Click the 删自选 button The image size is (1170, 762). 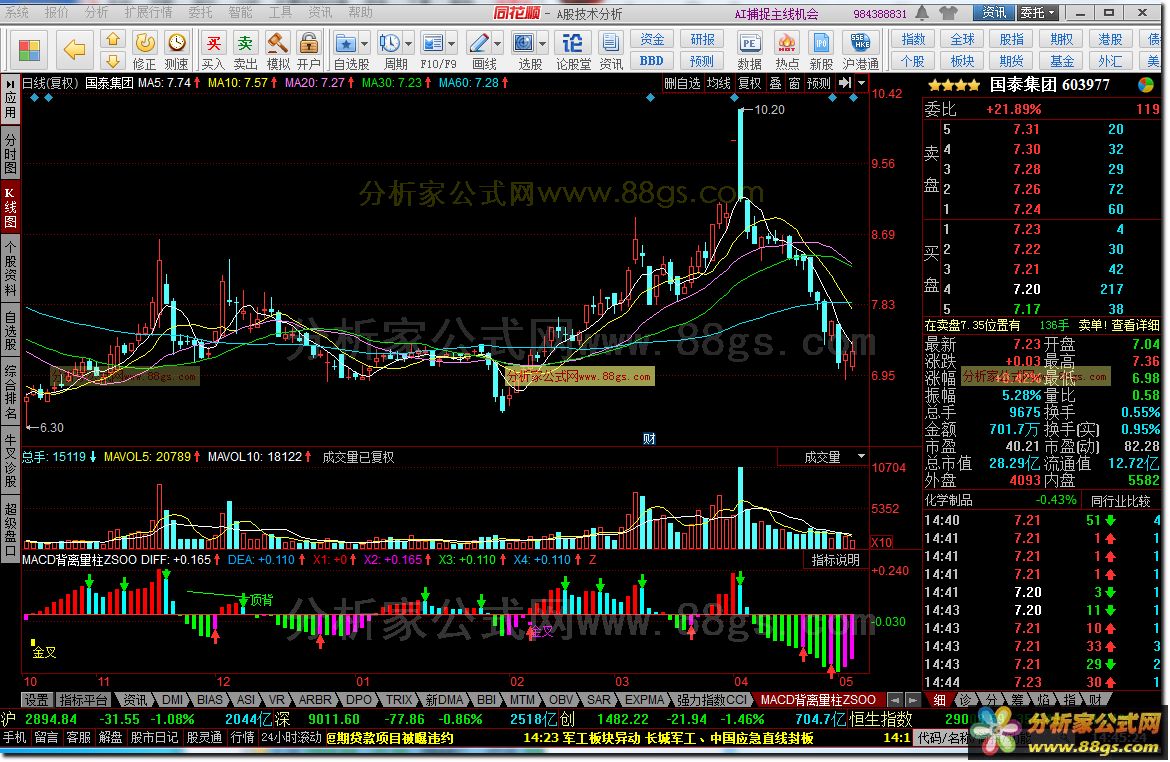pyautogui.click(x=682, y=84)
